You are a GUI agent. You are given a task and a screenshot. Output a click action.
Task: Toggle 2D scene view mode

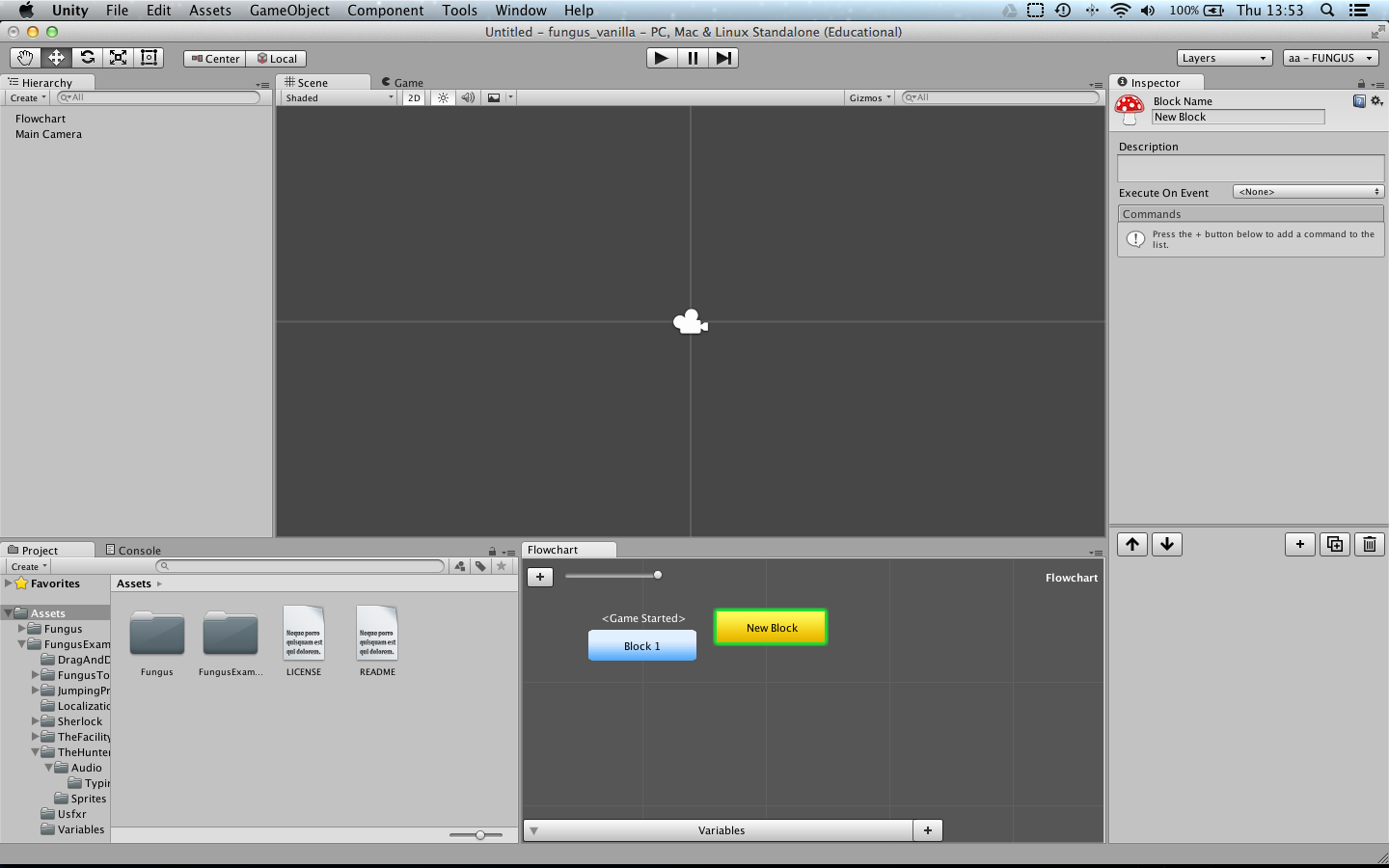click(x=414, y=97)
